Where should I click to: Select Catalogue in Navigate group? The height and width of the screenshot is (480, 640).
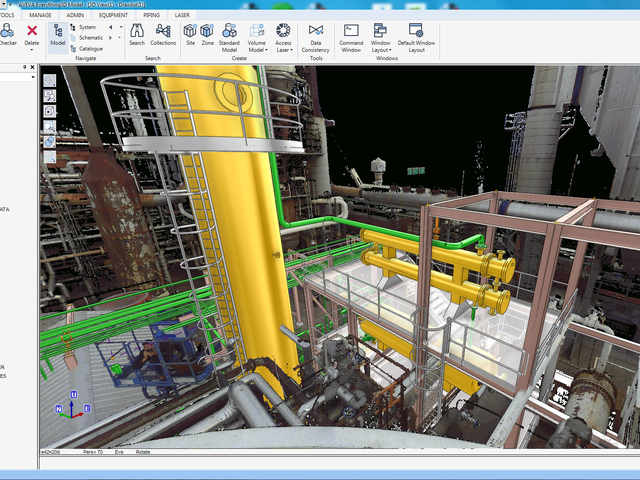[x=90, y=48]
